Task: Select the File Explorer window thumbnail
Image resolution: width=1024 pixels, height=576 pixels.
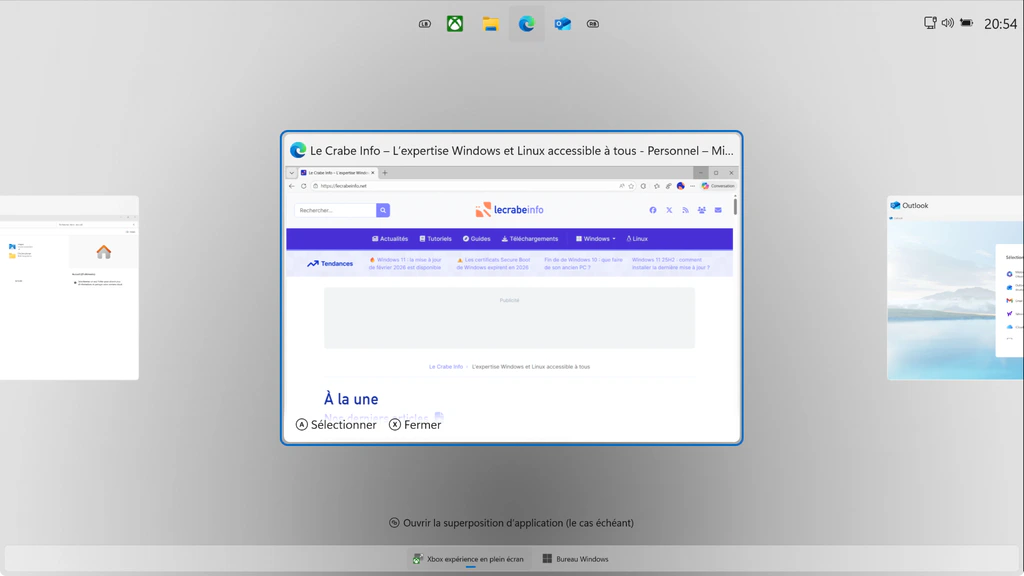Action: (69, 288)
